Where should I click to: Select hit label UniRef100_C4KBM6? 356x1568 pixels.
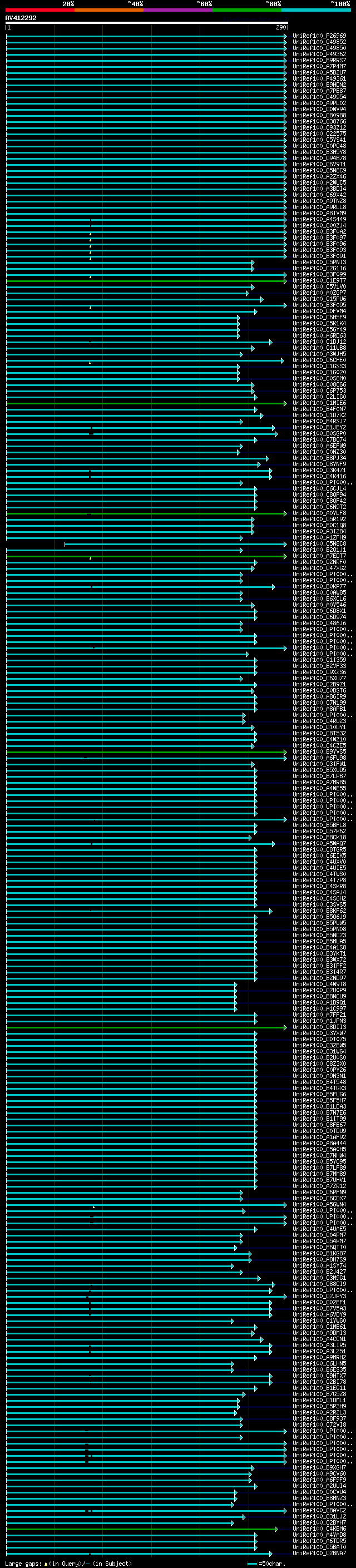pyautogui.click(x=319, y=1529)
